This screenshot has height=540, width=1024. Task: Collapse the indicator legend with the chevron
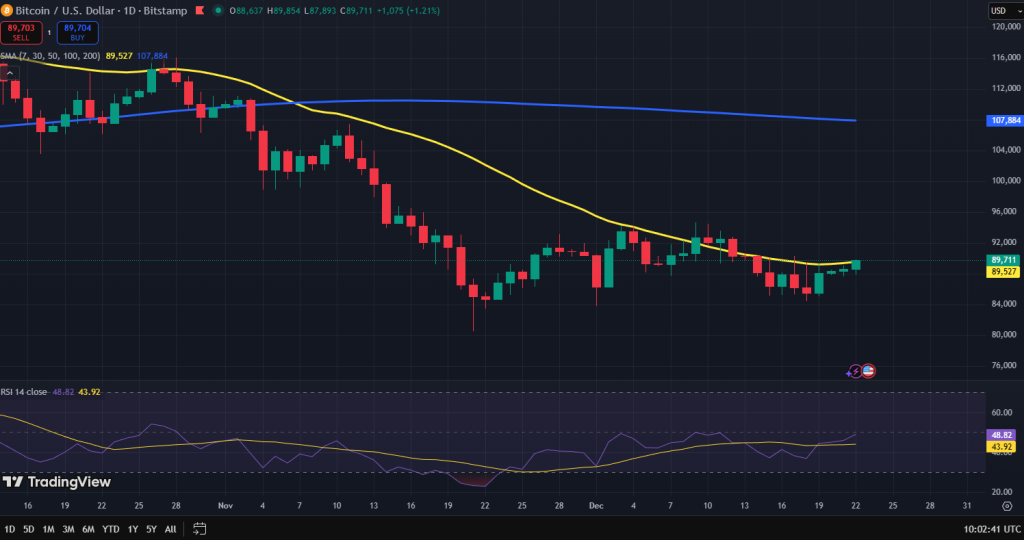pos(10,73)
